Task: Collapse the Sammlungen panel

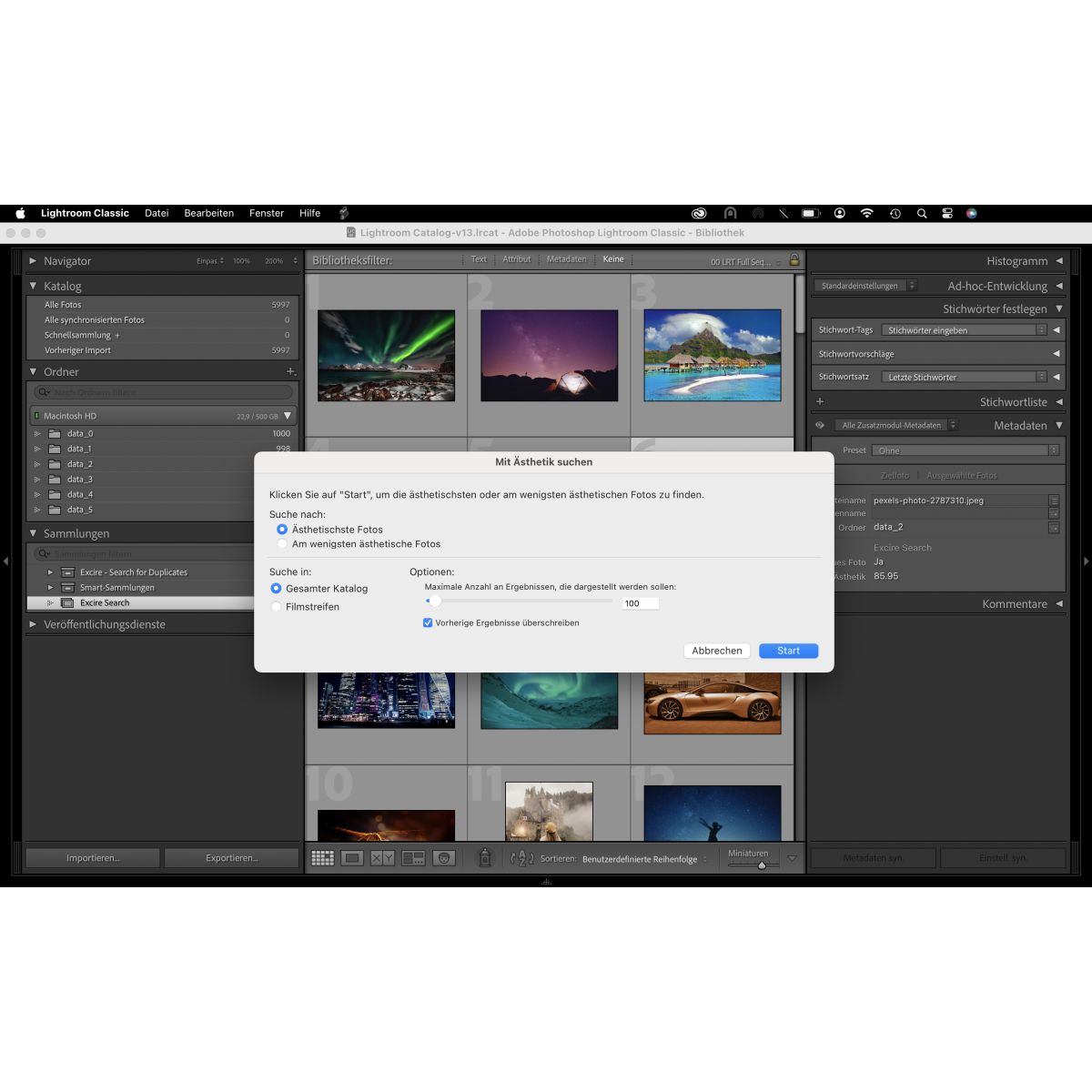Action: [x=34, y=533]
